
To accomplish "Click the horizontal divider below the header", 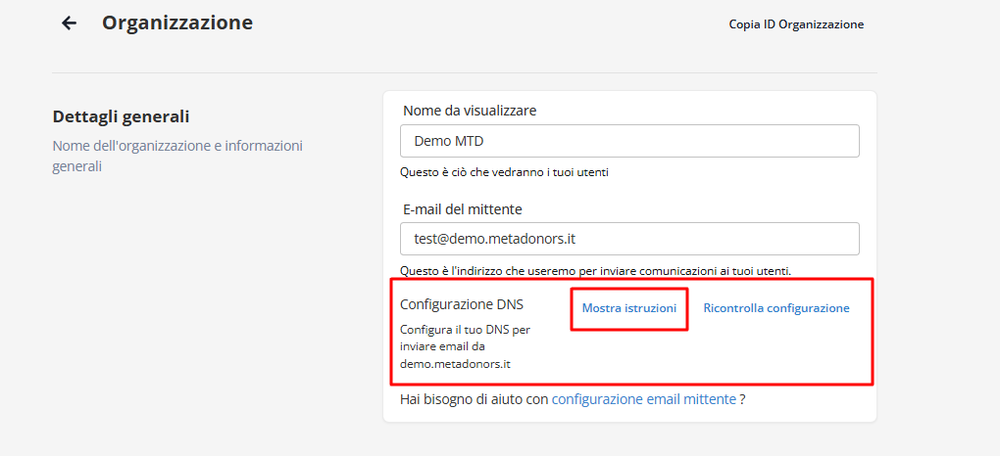I will coord(464,73).
